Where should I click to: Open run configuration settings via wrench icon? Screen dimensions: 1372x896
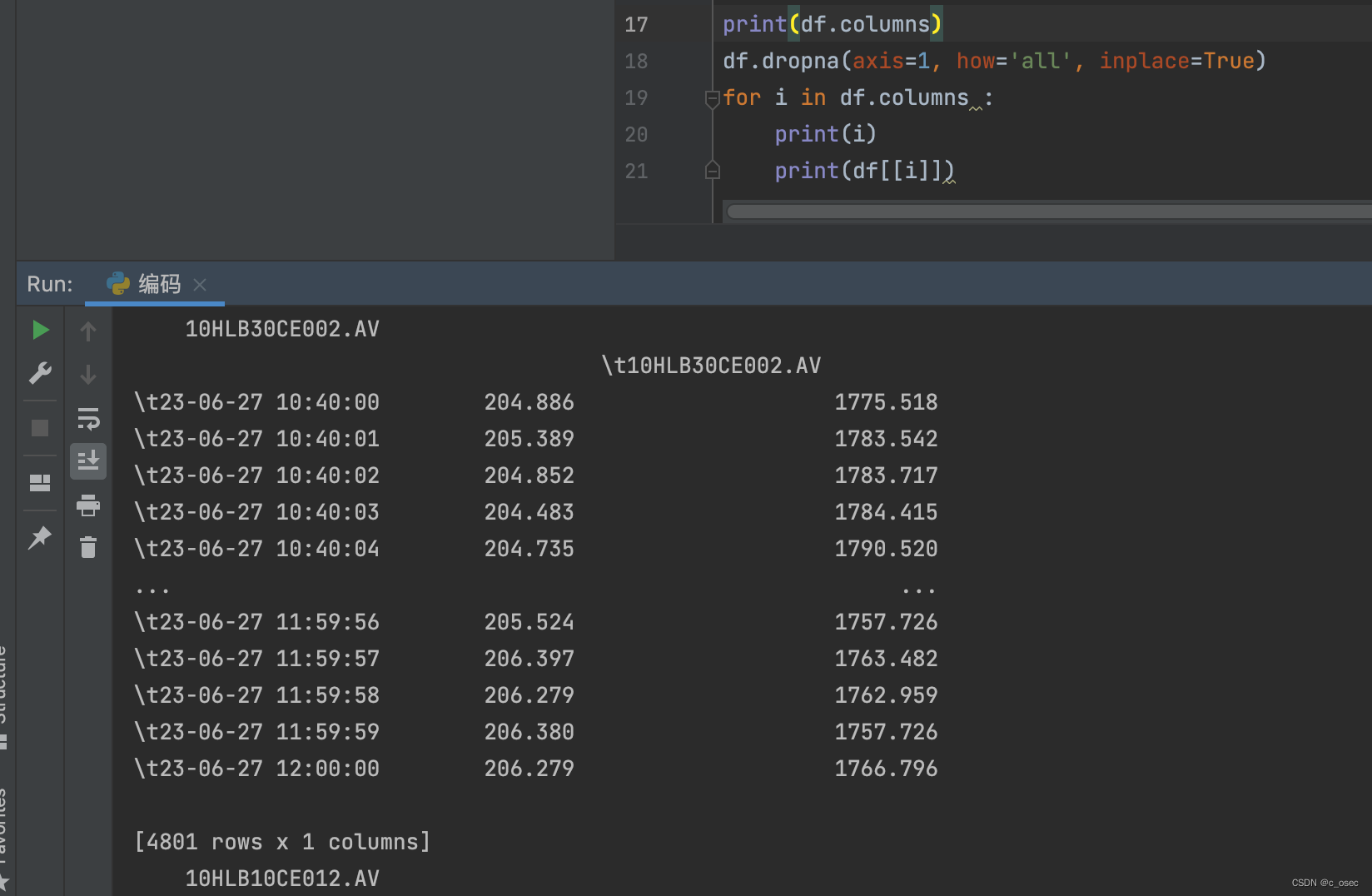40,372
